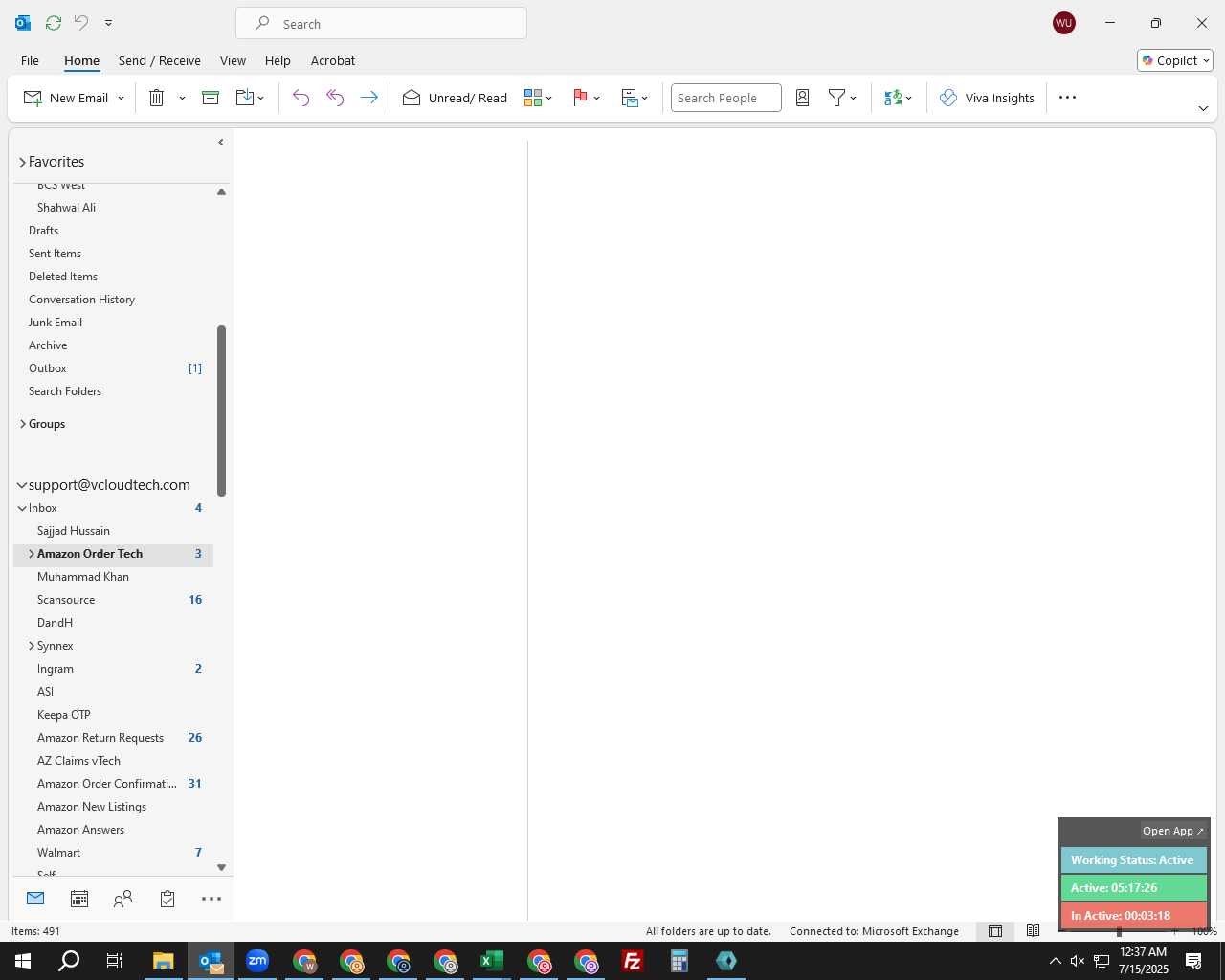Click the Send/Receive All Folders sync icon
The image size is (1225, 980).
tap(54, 22)
